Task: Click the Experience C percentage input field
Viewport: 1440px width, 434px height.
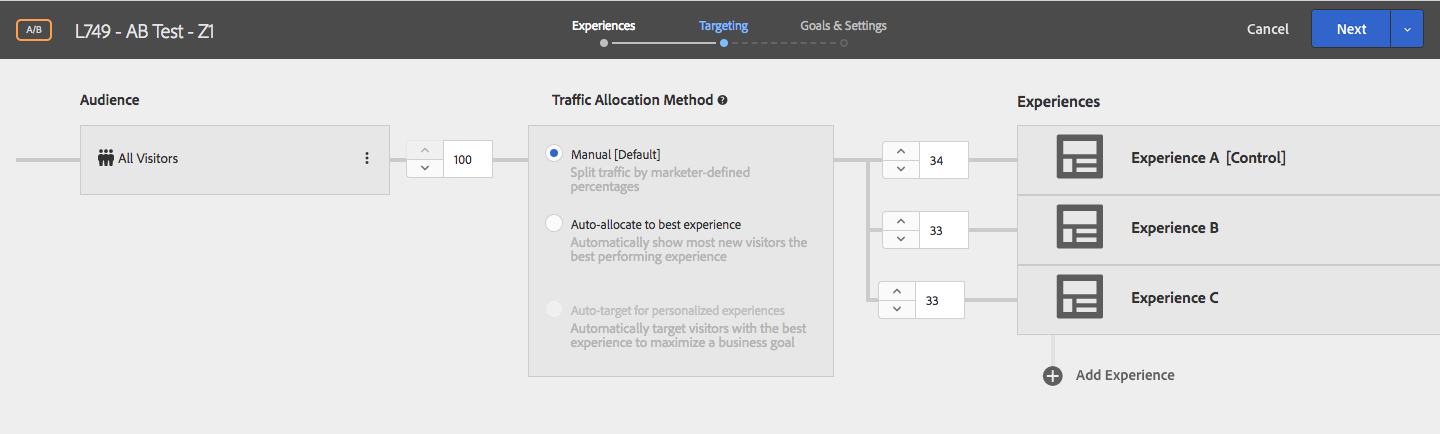Action: (941, 300)
